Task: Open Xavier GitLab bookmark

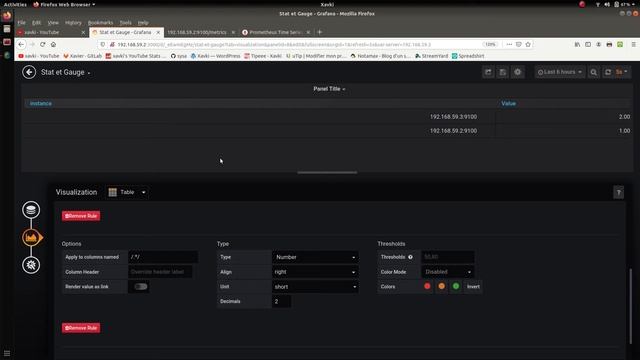Action: pos(82,56)
